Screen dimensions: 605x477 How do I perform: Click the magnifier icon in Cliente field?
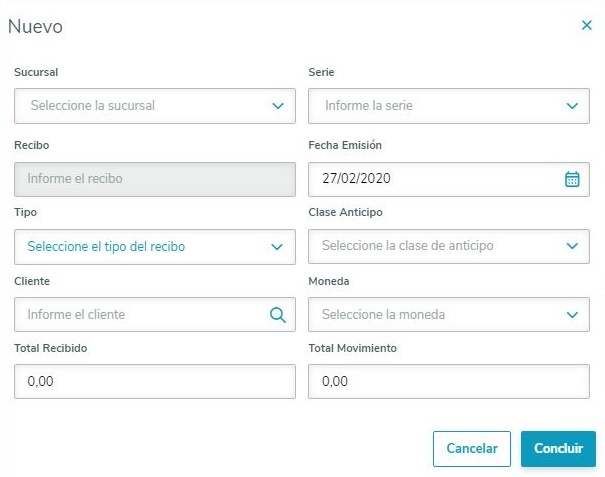click(x=278, y=315)
